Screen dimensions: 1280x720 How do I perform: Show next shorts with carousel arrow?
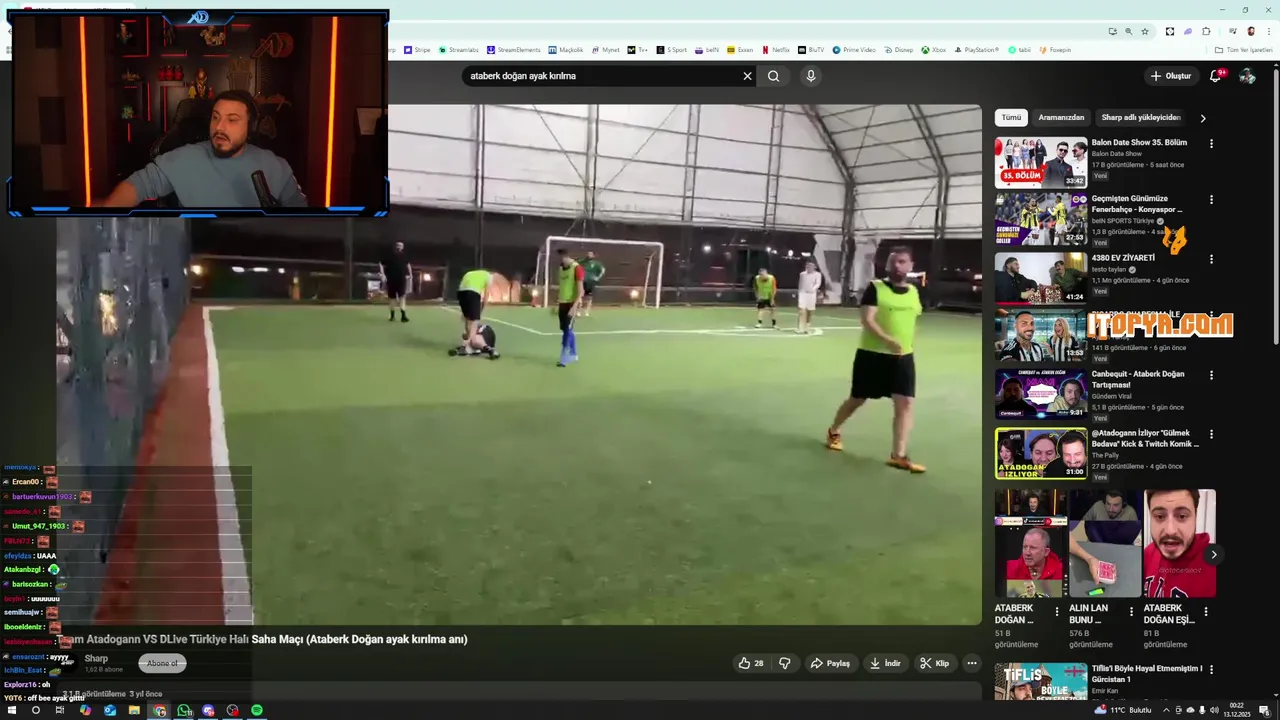point(1214,555)
